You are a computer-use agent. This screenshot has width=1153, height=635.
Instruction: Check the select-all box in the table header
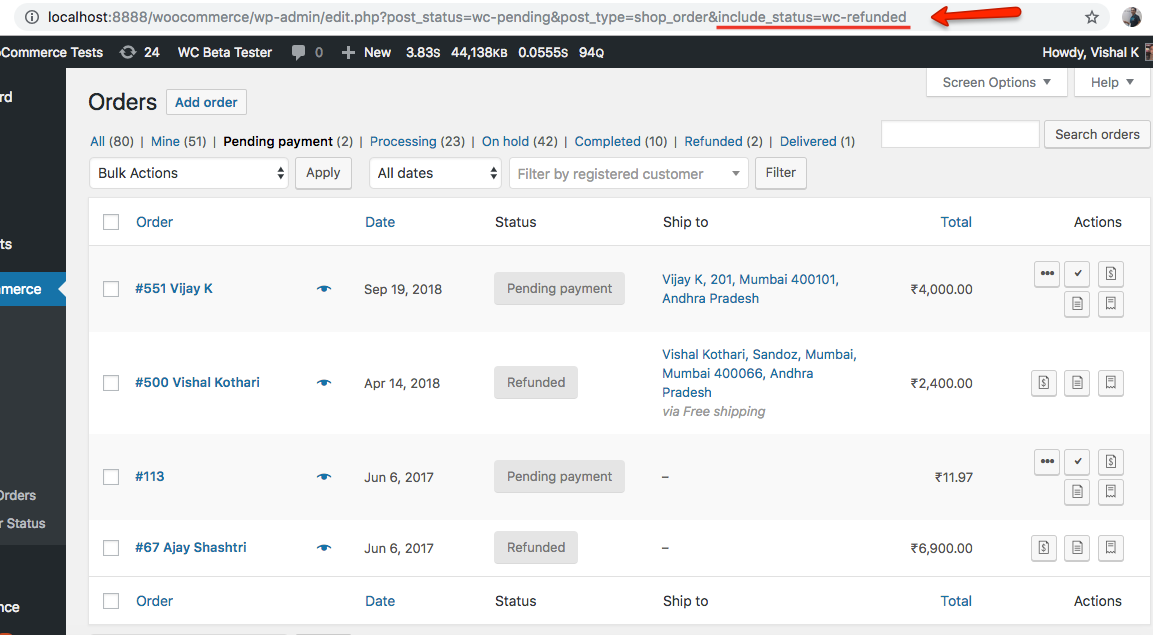111,222
